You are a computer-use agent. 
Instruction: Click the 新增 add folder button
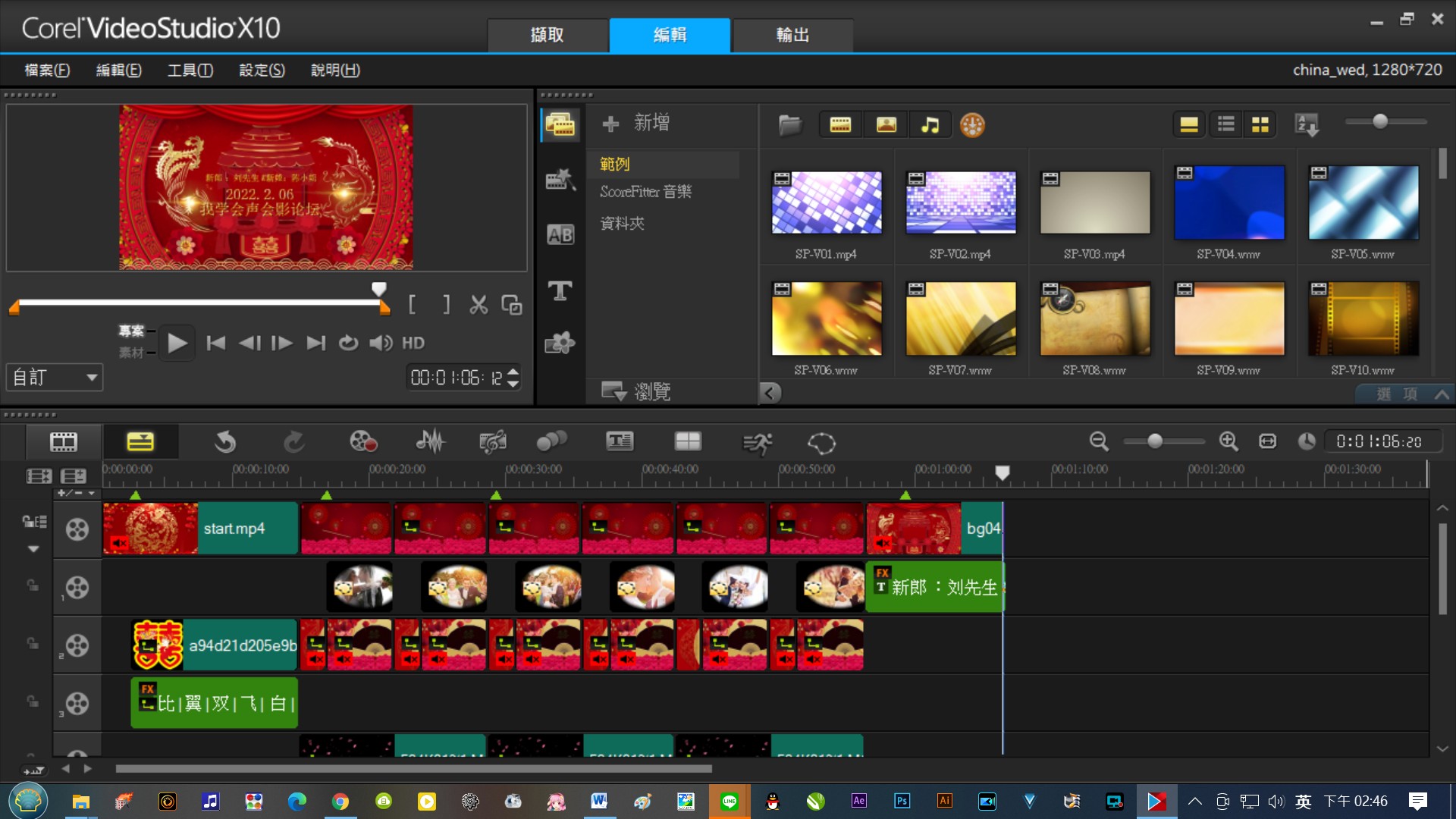(635, 123)
